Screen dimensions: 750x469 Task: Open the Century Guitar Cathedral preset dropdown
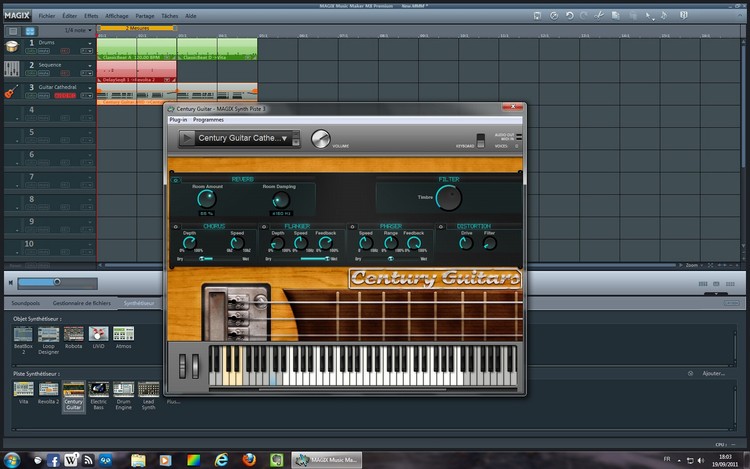(240, 139)
